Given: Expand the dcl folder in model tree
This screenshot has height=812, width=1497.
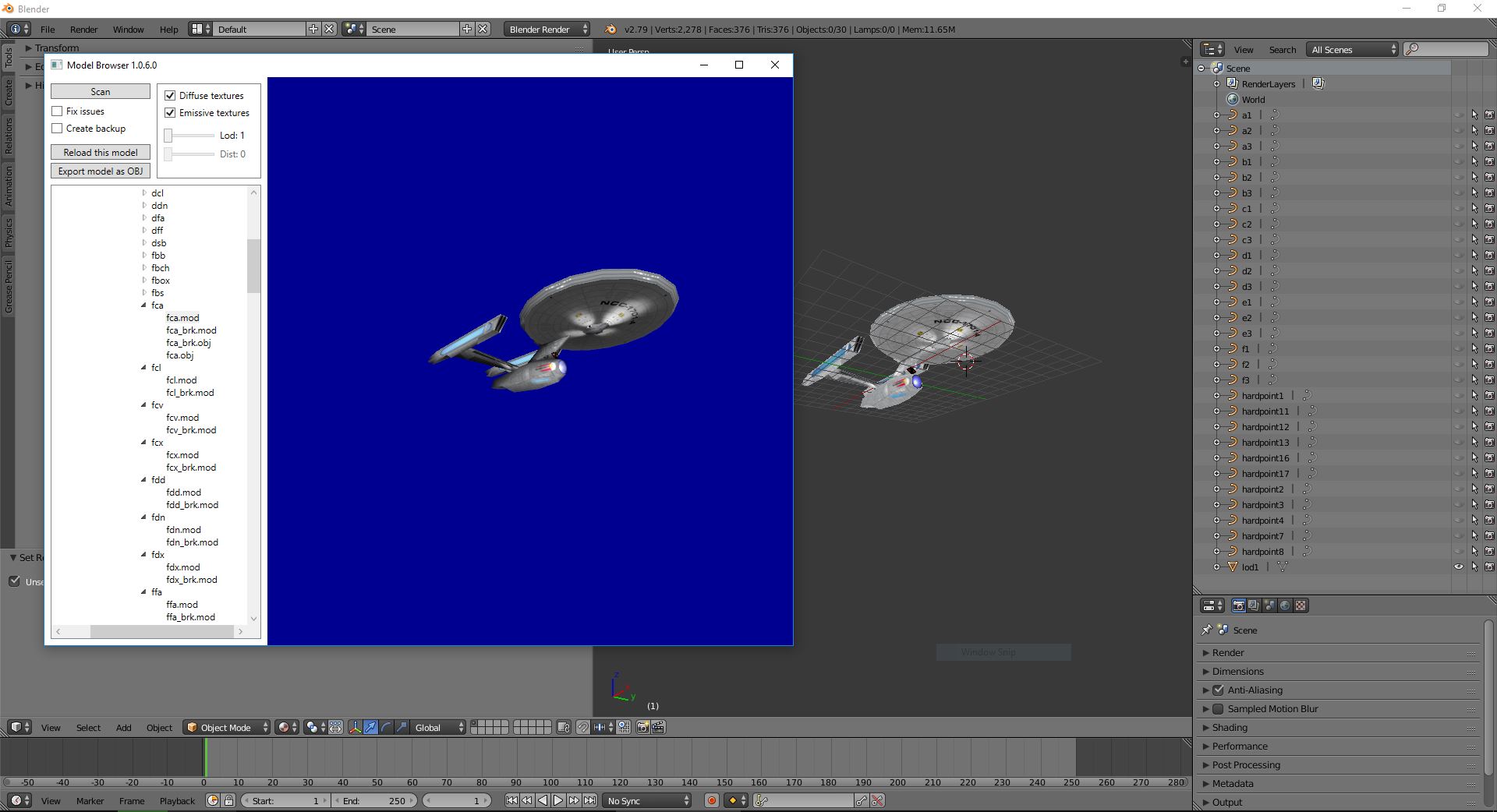Looking at the screenshot, I should 143,193.
